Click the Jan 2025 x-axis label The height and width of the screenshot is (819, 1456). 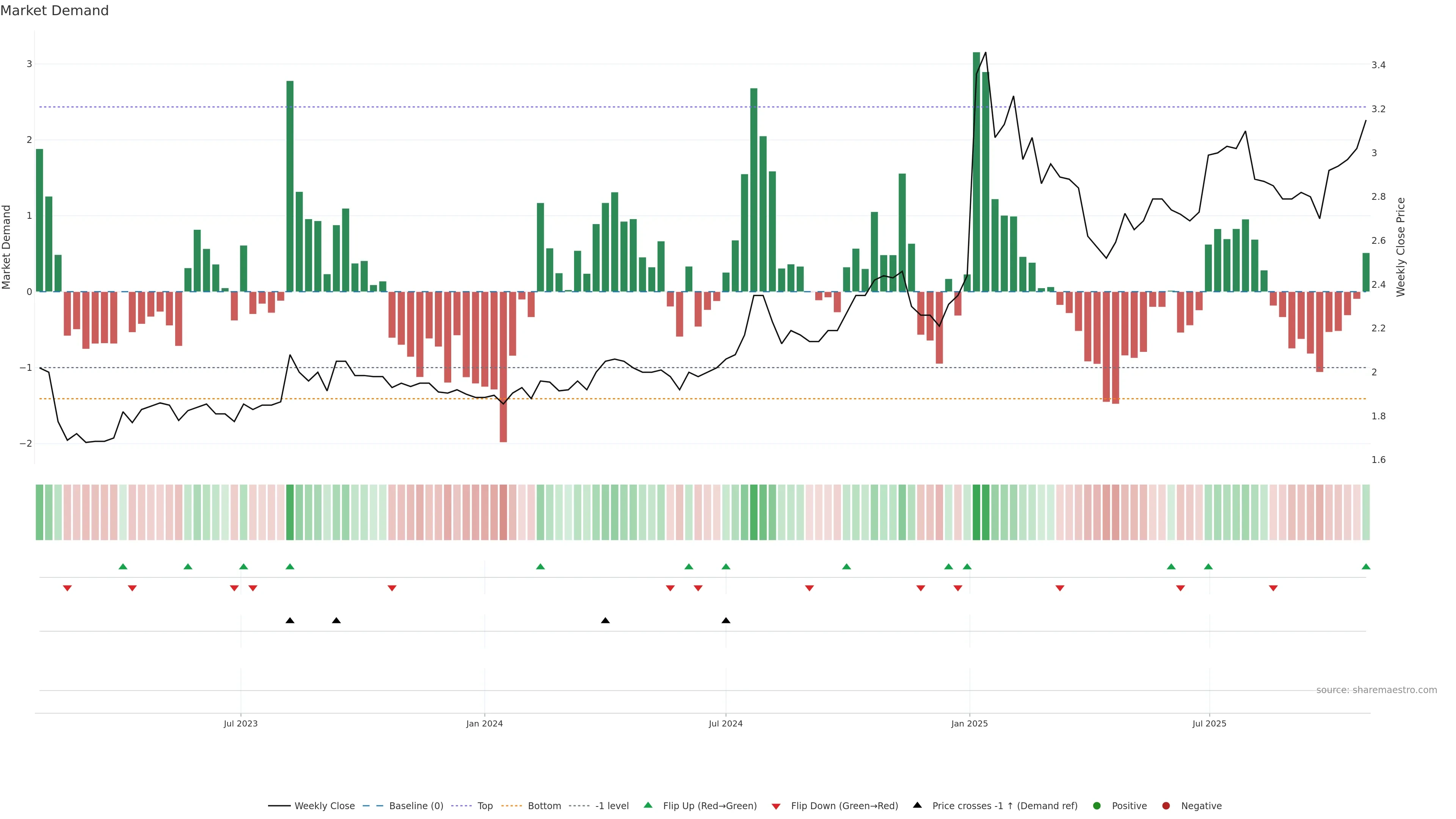(970, 723)
